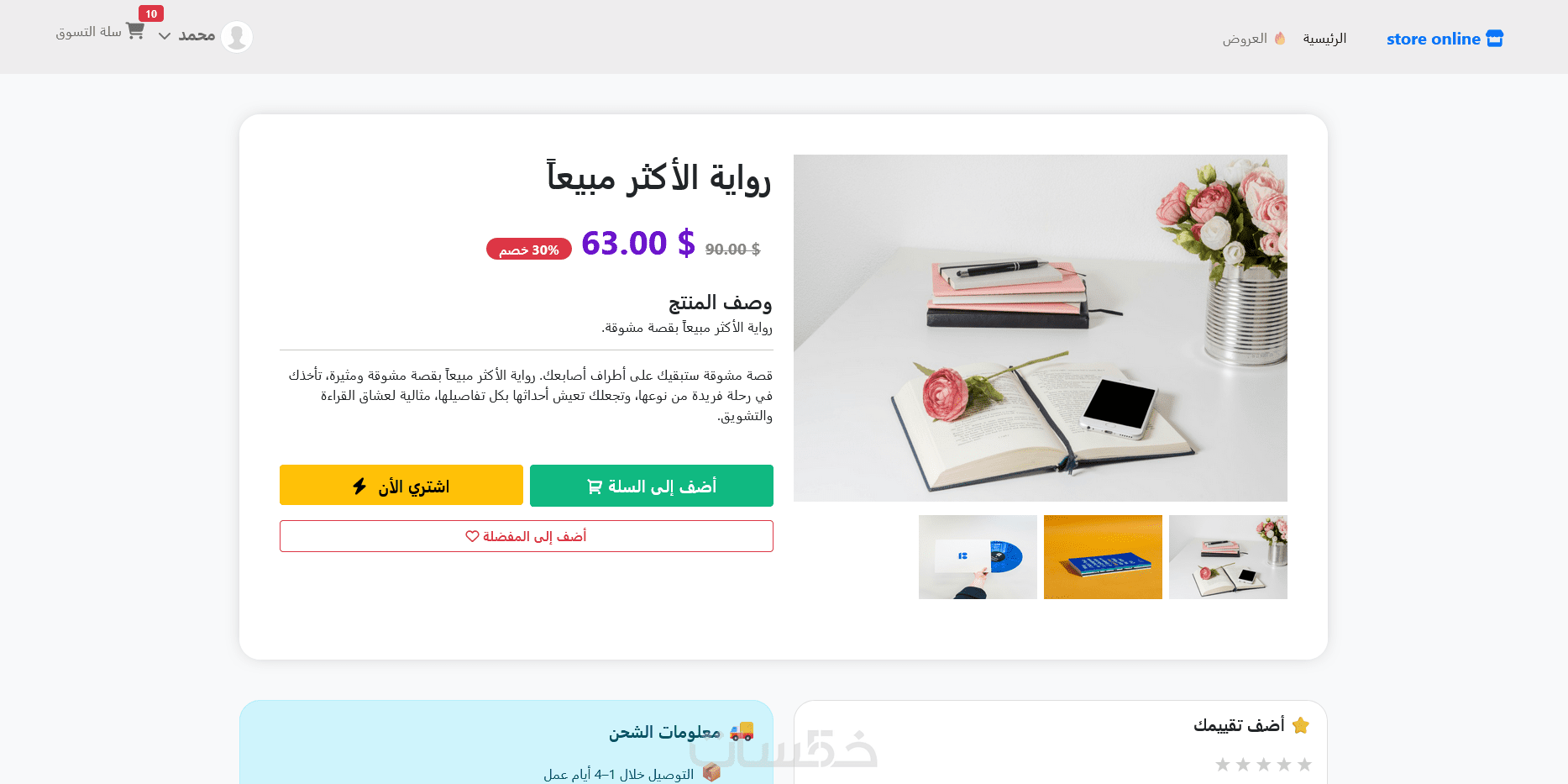Click the flame icon beside العروض
The width and height of the screenshot is (1568, 784).
(1280, 39)
